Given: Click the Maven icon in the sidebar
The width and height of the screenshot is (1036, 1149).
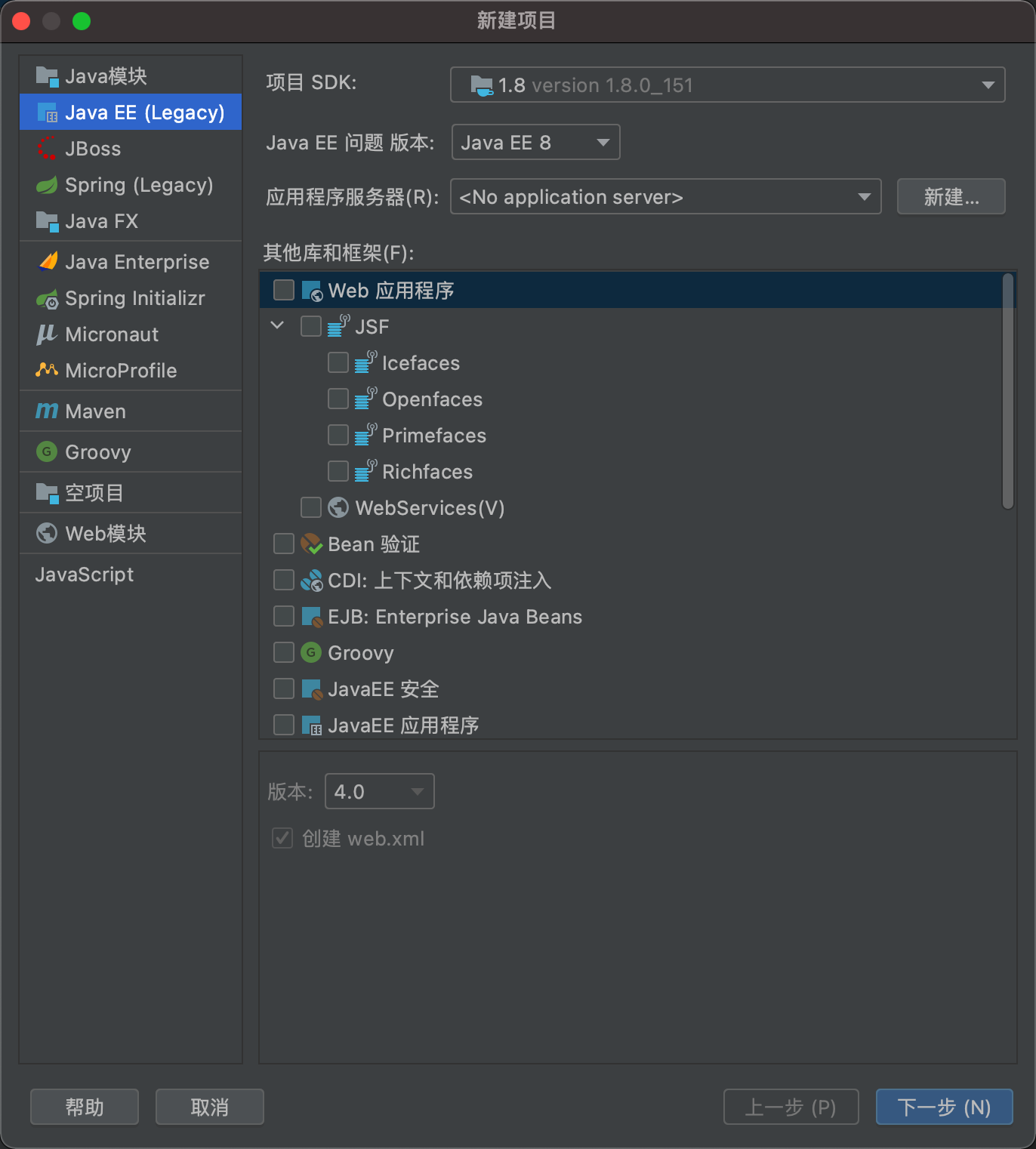Looking at the screenshot, I should [x=46, y=411].
